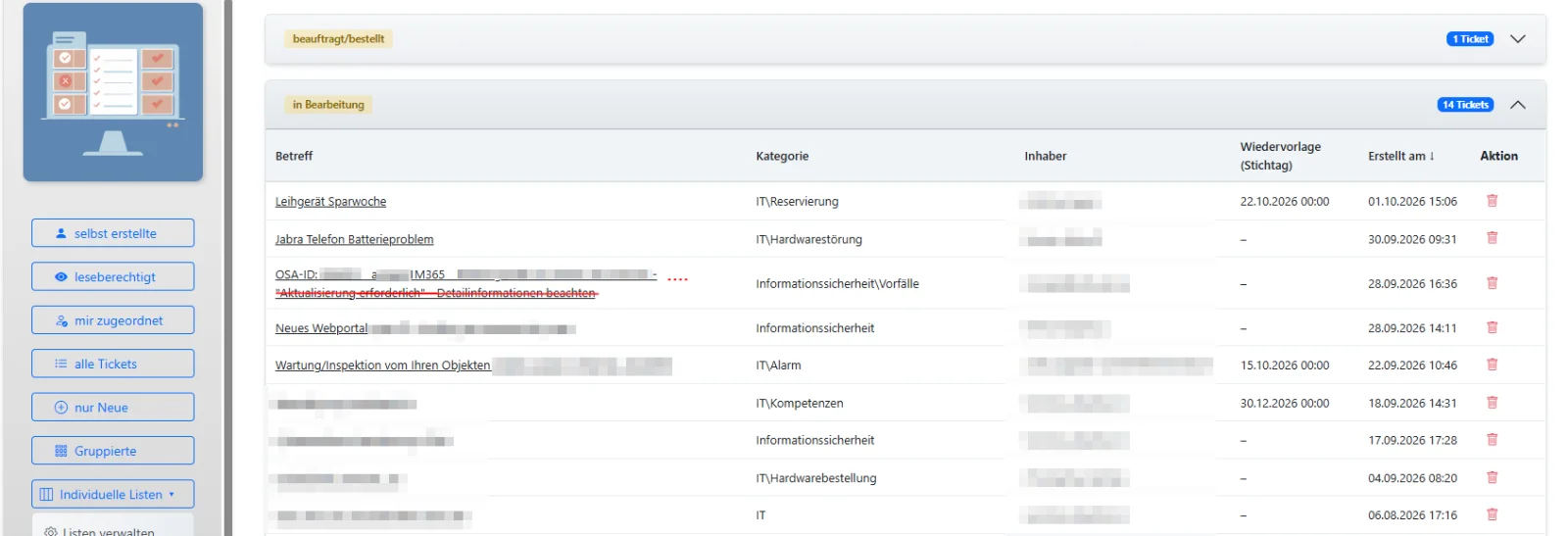1568x536 pixels.
Task: Delete the OSA-ID IM365 ticket
Action: [x=1492, y=283]
